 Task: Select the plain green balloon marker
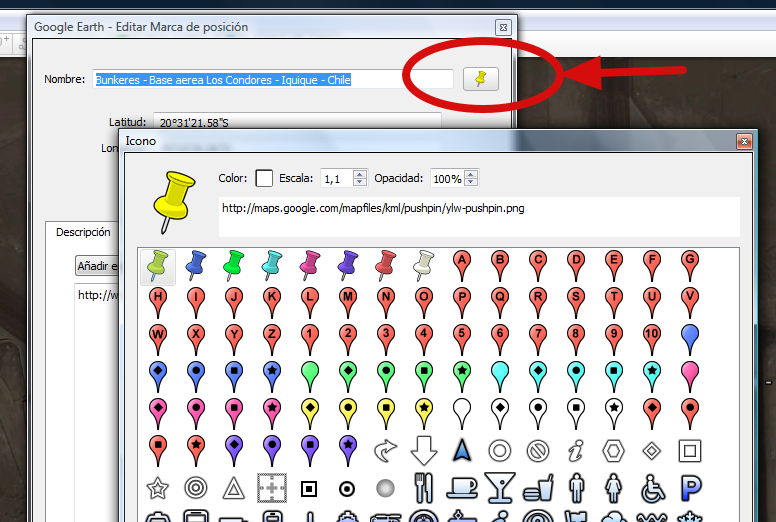tap(310, 377)
